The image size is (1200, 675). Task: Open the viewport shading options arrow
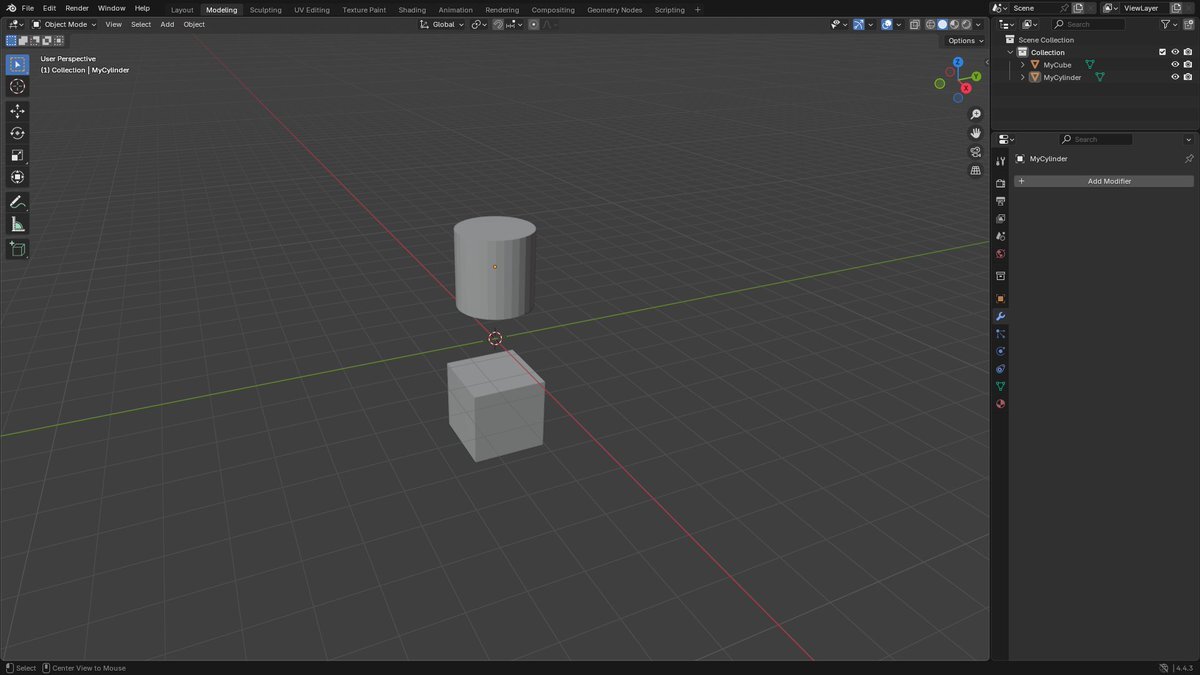[978, 24]
